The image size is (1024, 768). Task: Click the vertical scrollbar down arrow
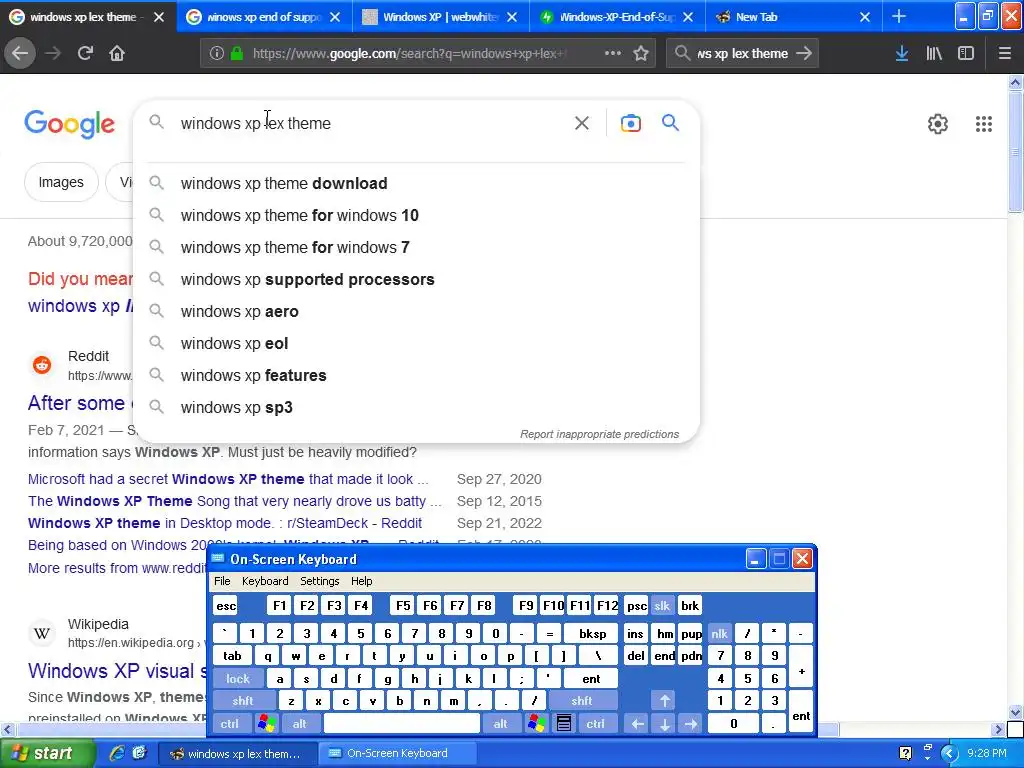click(1015, 712)
